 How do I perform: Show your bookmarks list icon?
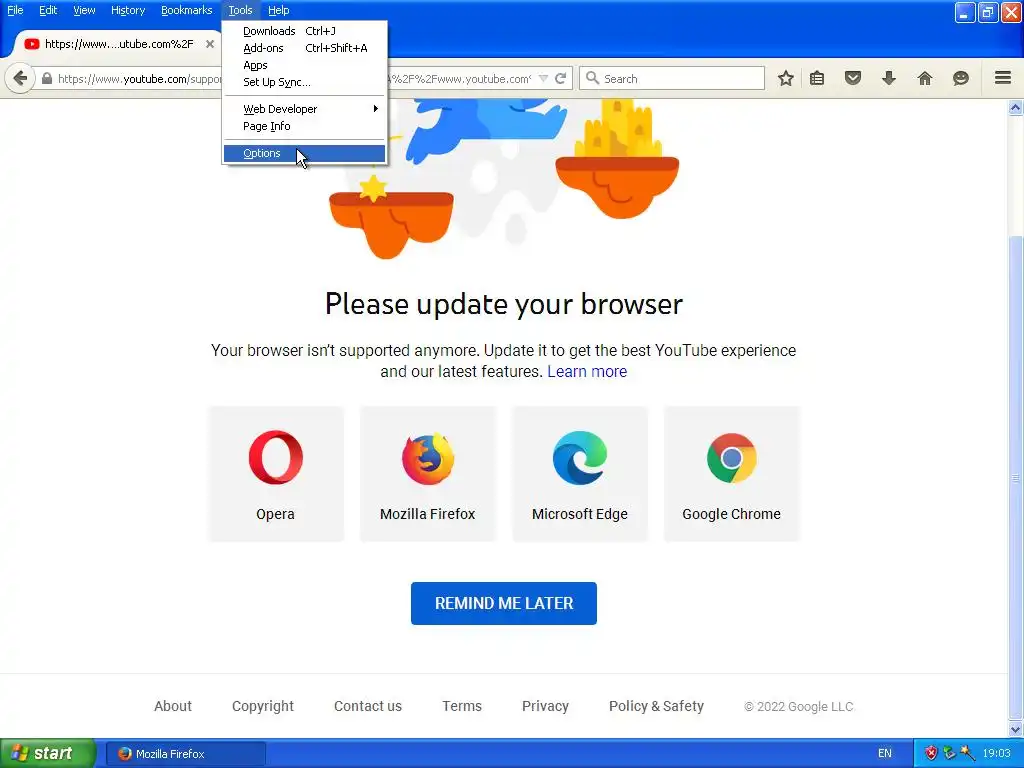point(817,78)
